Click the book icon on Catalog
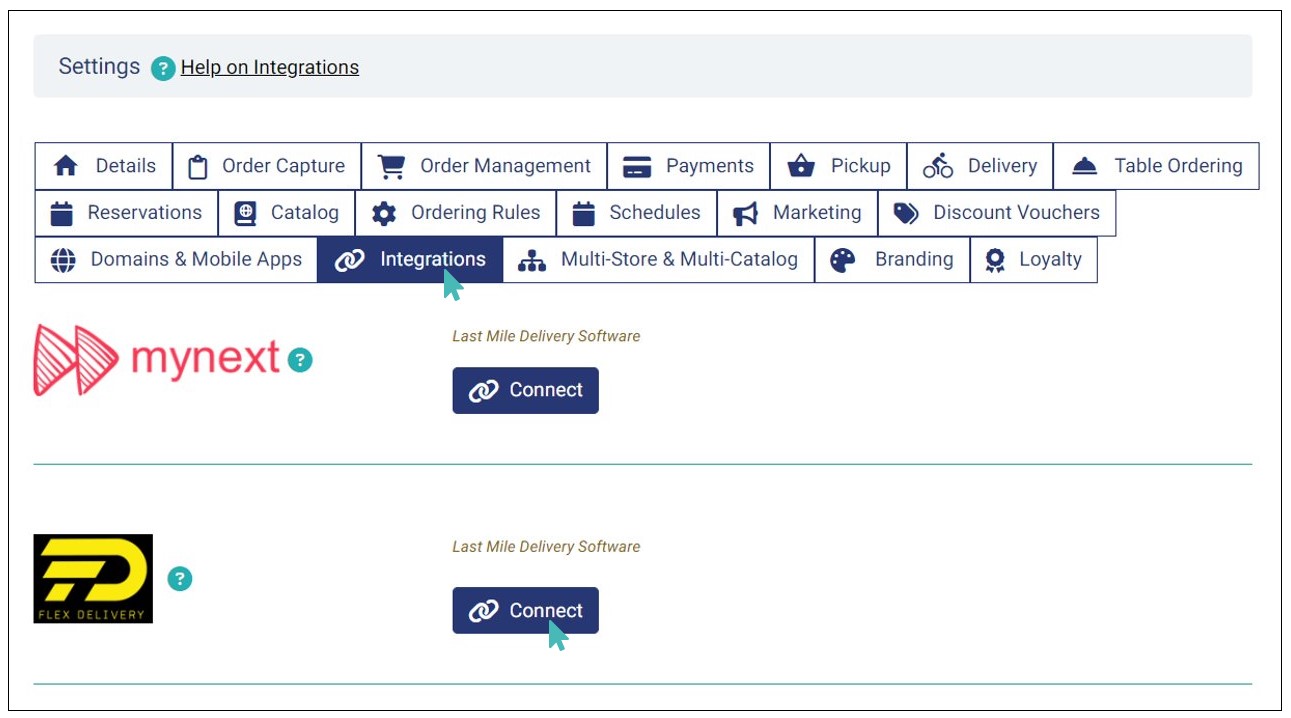 [245, 213]
